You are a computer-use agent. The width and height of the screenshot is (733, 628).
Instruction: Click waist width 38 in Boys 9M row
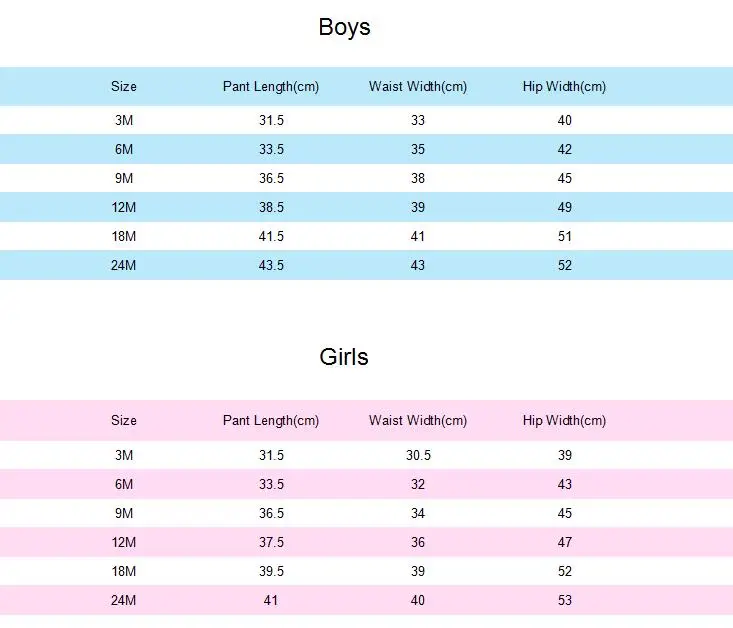coord(418,178)
